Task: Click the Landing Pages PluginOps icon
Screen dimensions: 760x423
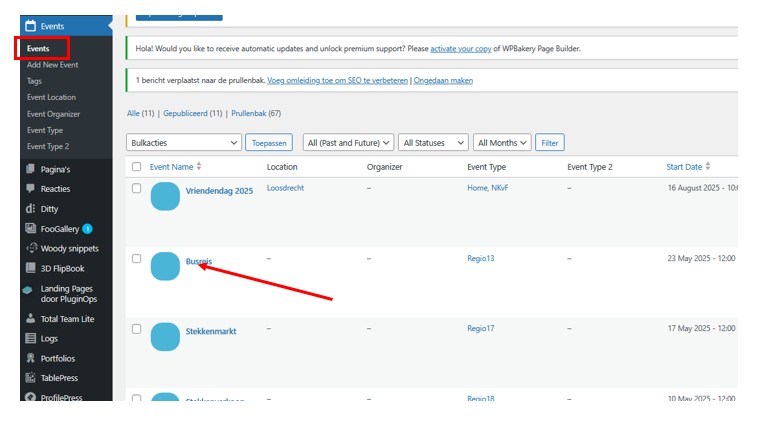Action: click(28, 290)
